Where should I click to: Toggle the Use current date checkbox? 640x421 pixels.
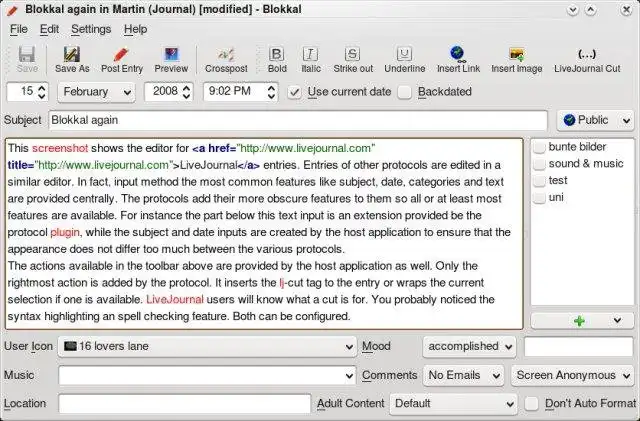coord(294,92)
